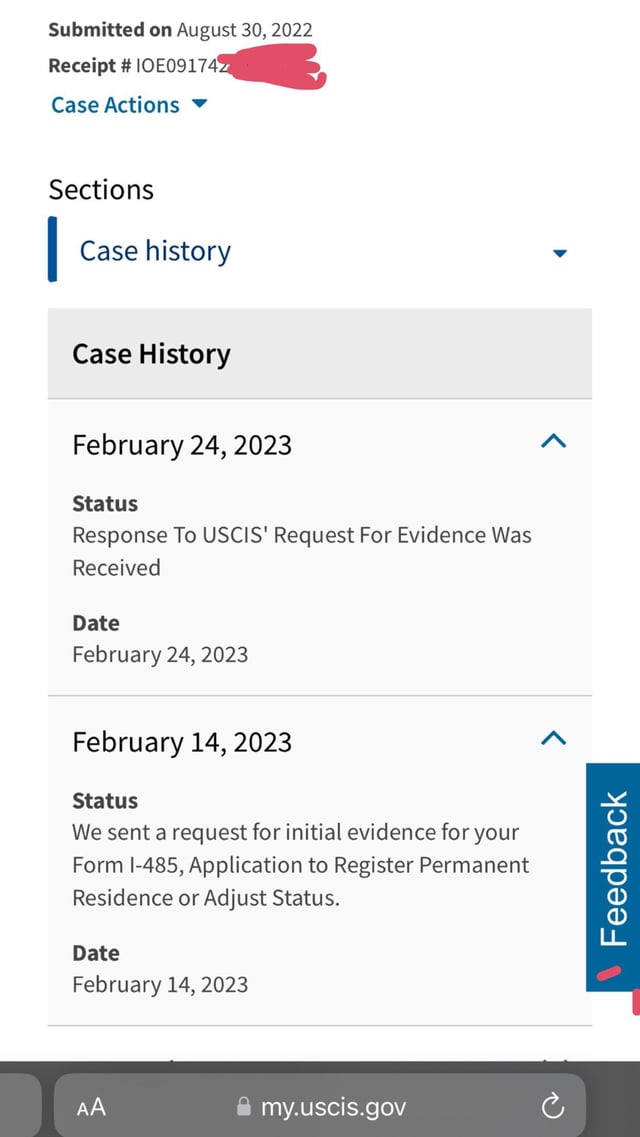
Task: Open Safari's AA text size menu
Action: tap(91, 1107)
